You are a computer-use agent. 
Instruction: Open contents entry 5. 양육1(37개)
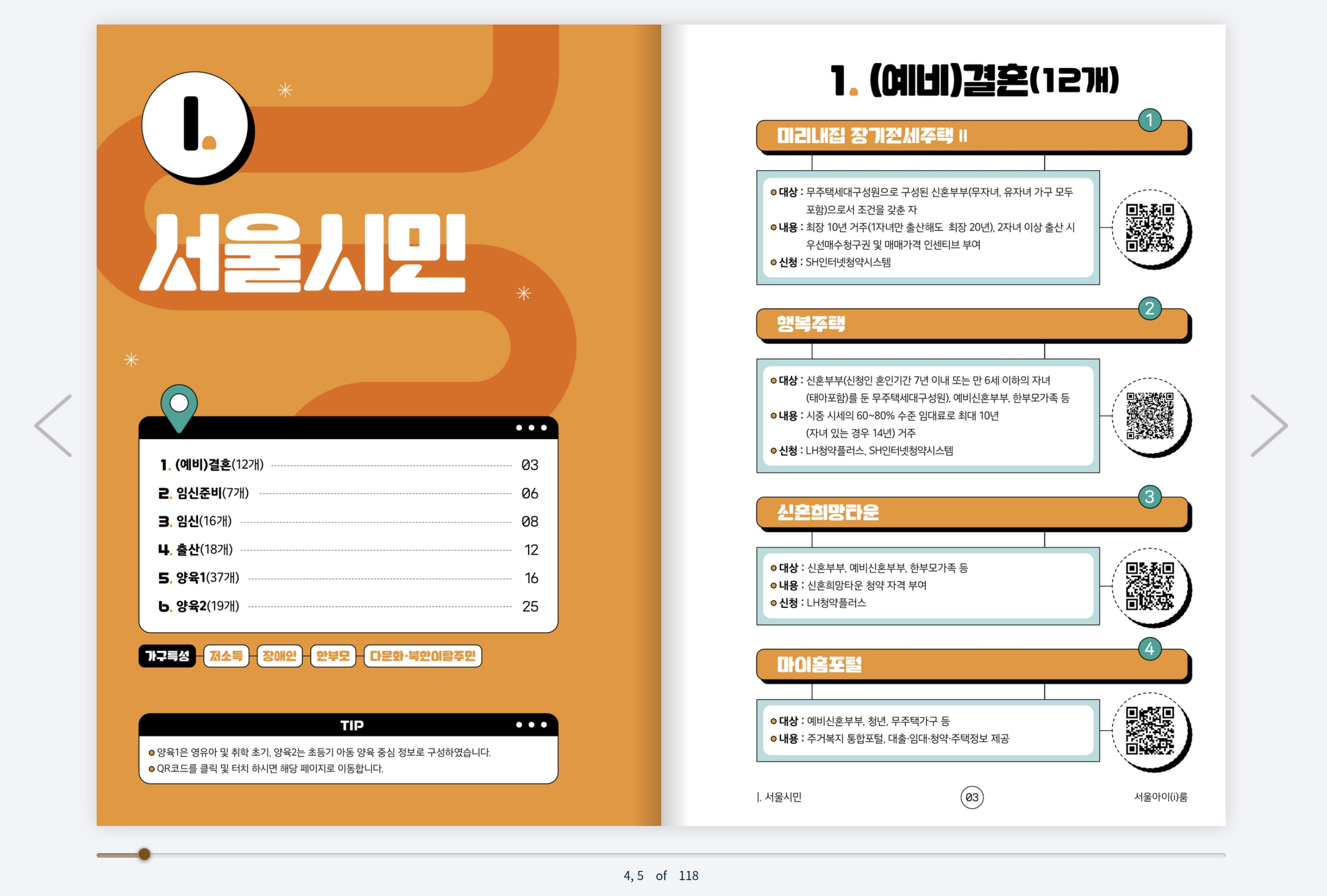(348, 578)
